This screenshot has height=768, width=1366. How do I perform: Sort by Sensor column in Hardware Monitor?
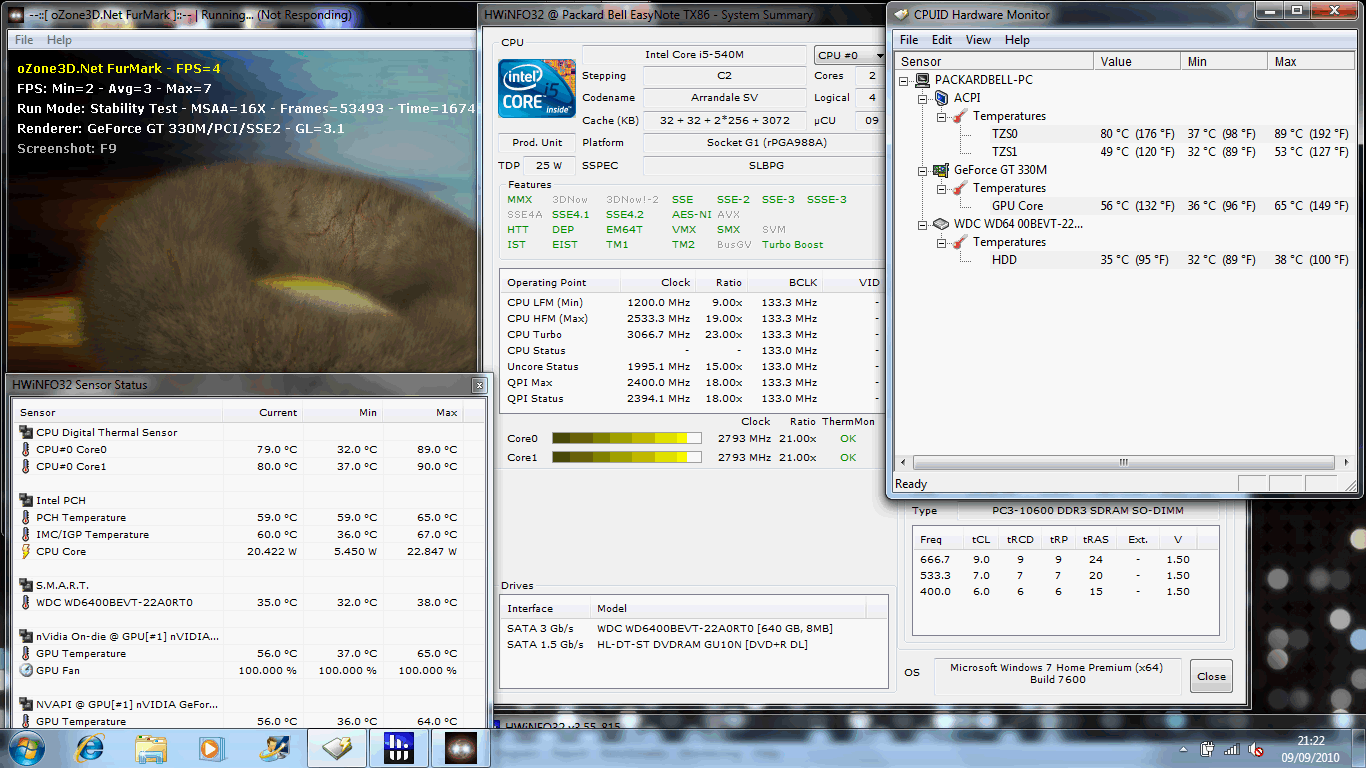(994, 61)
